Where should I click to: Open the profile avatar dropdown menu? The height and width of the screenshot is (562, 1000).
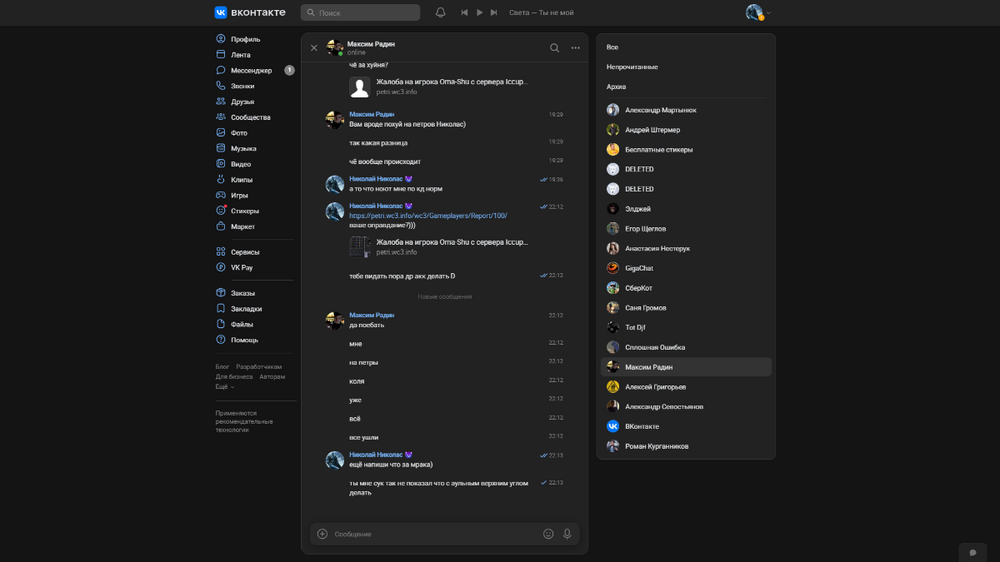point(759,13)
